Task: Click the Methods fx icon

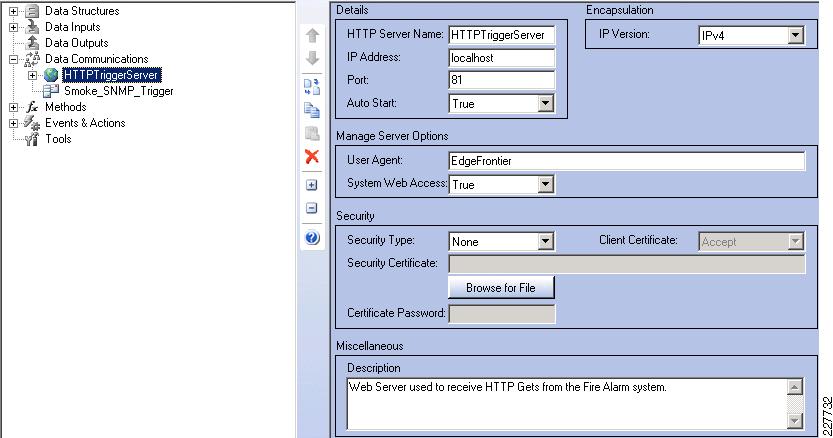Action: (32, 107)
